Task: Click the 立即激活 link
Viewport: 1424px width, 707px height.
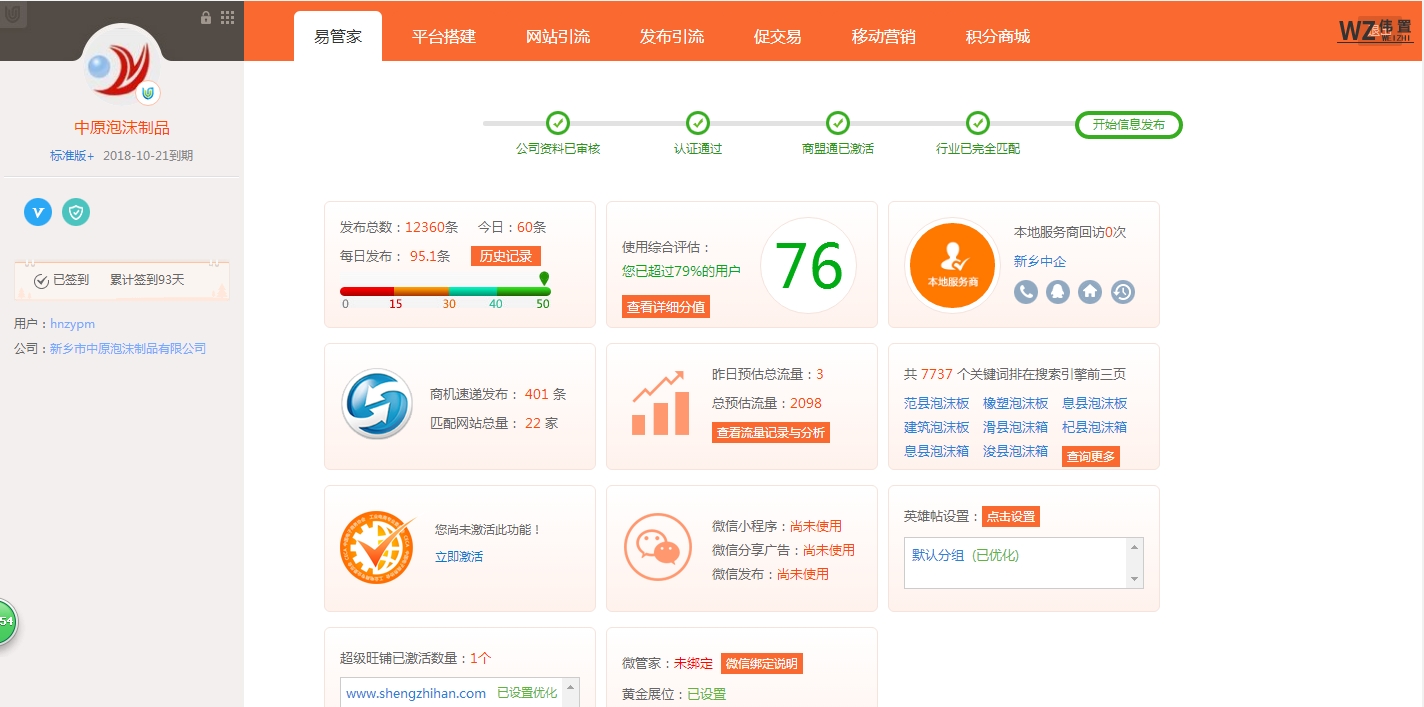Action: (x=459, y=556)
